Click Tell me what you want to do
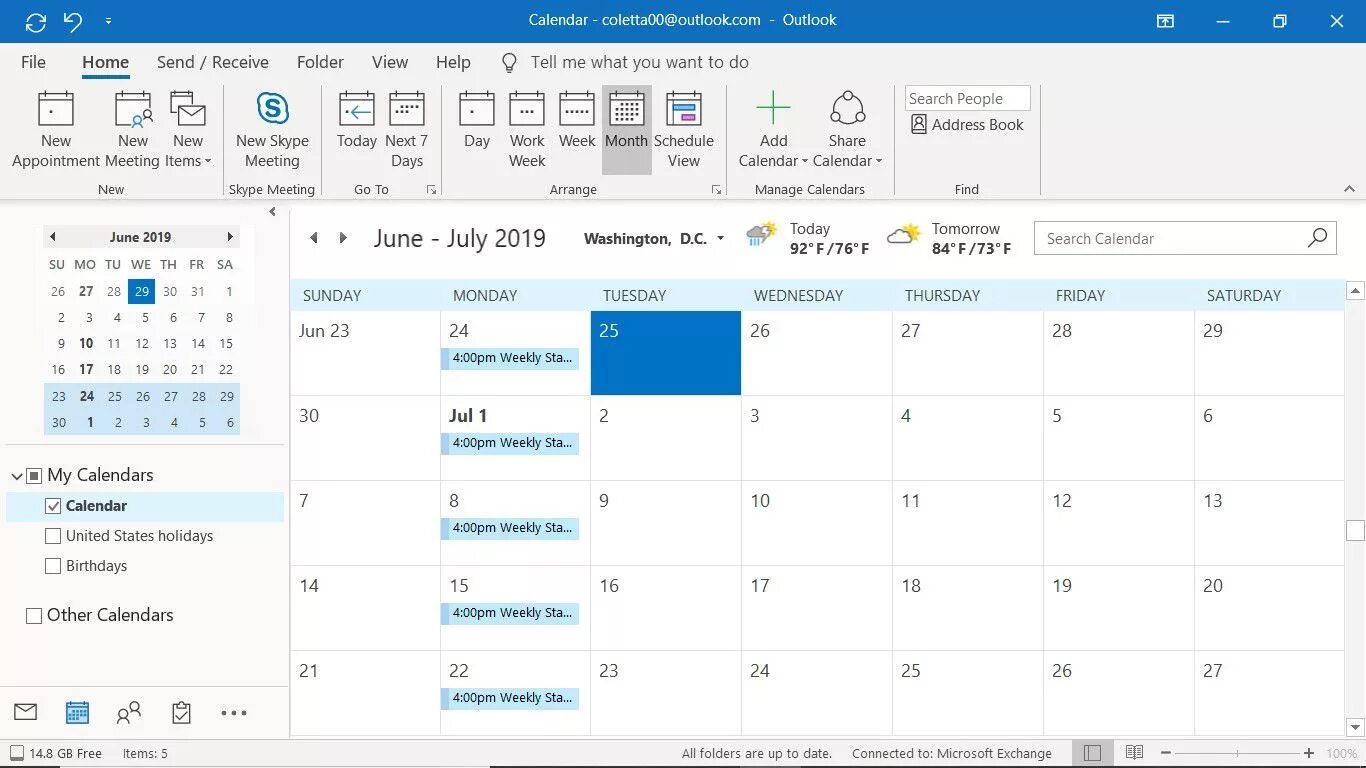The width and height of the screenshot is (1366, 768). pyautogui.click(x=639, y=62)
